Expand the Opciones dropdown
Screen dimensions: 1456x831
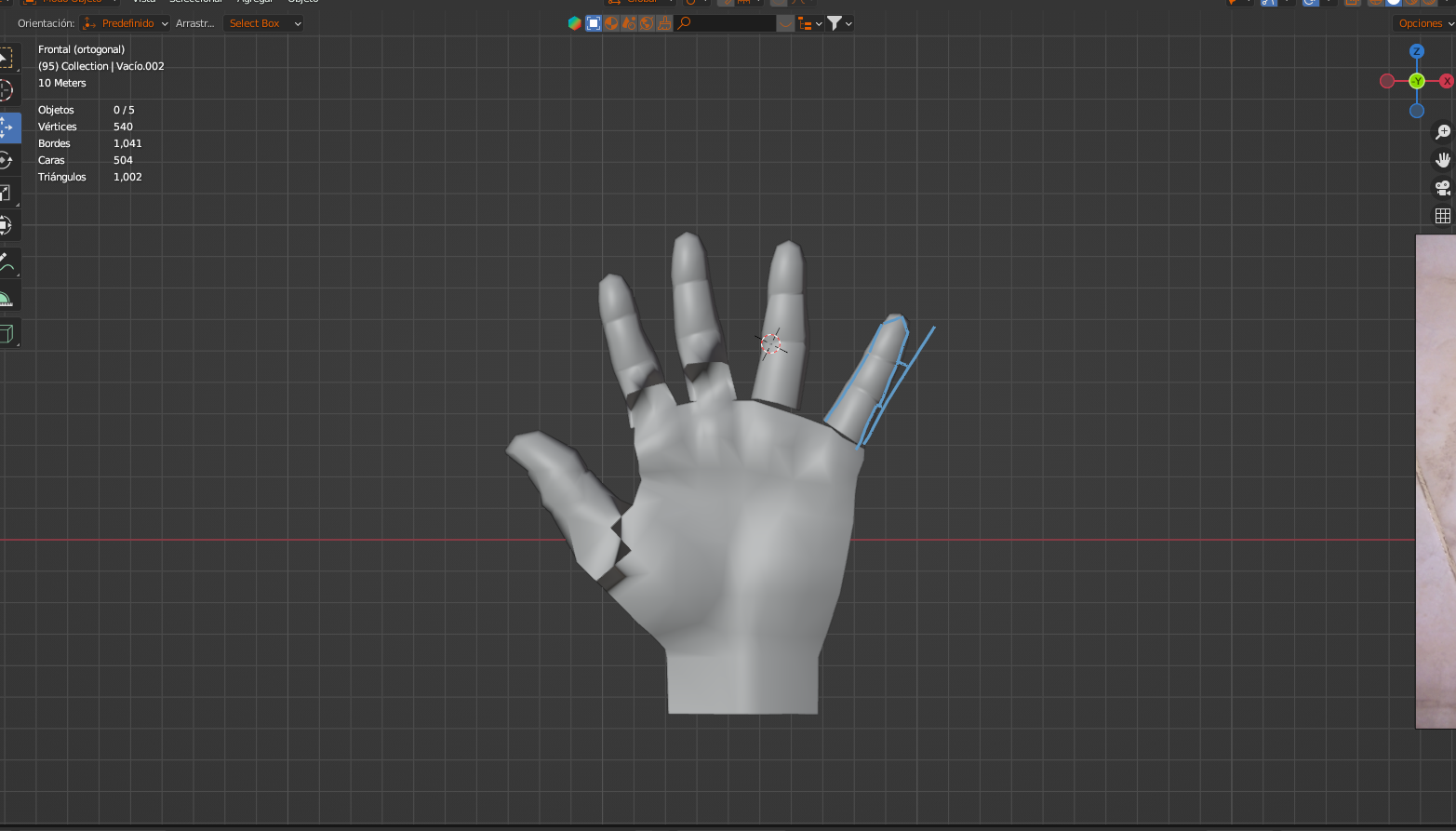click(1423, 23)
